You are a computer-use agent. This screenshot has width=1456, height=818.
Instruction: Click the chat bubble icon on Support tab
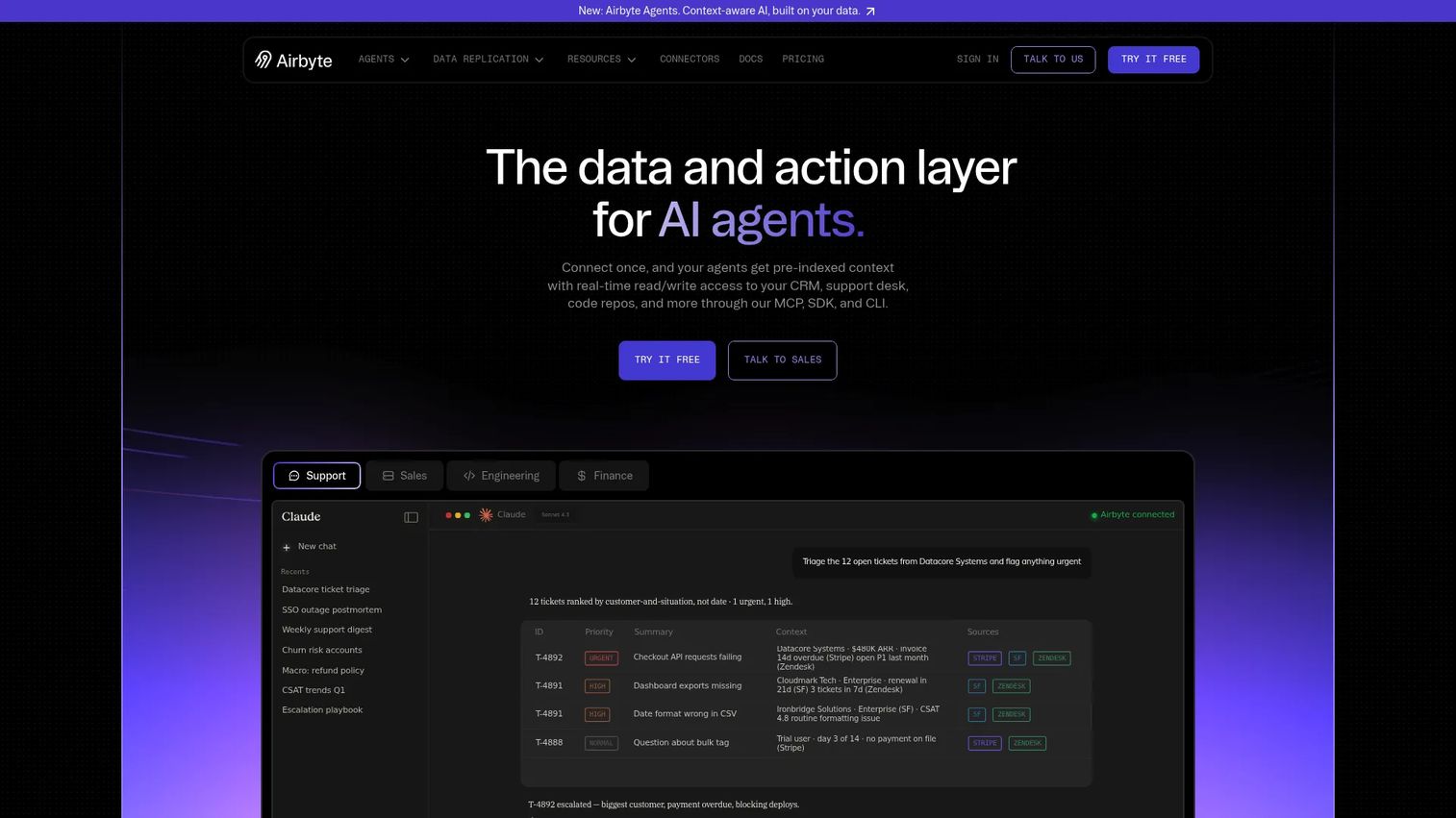click(294, 476)
